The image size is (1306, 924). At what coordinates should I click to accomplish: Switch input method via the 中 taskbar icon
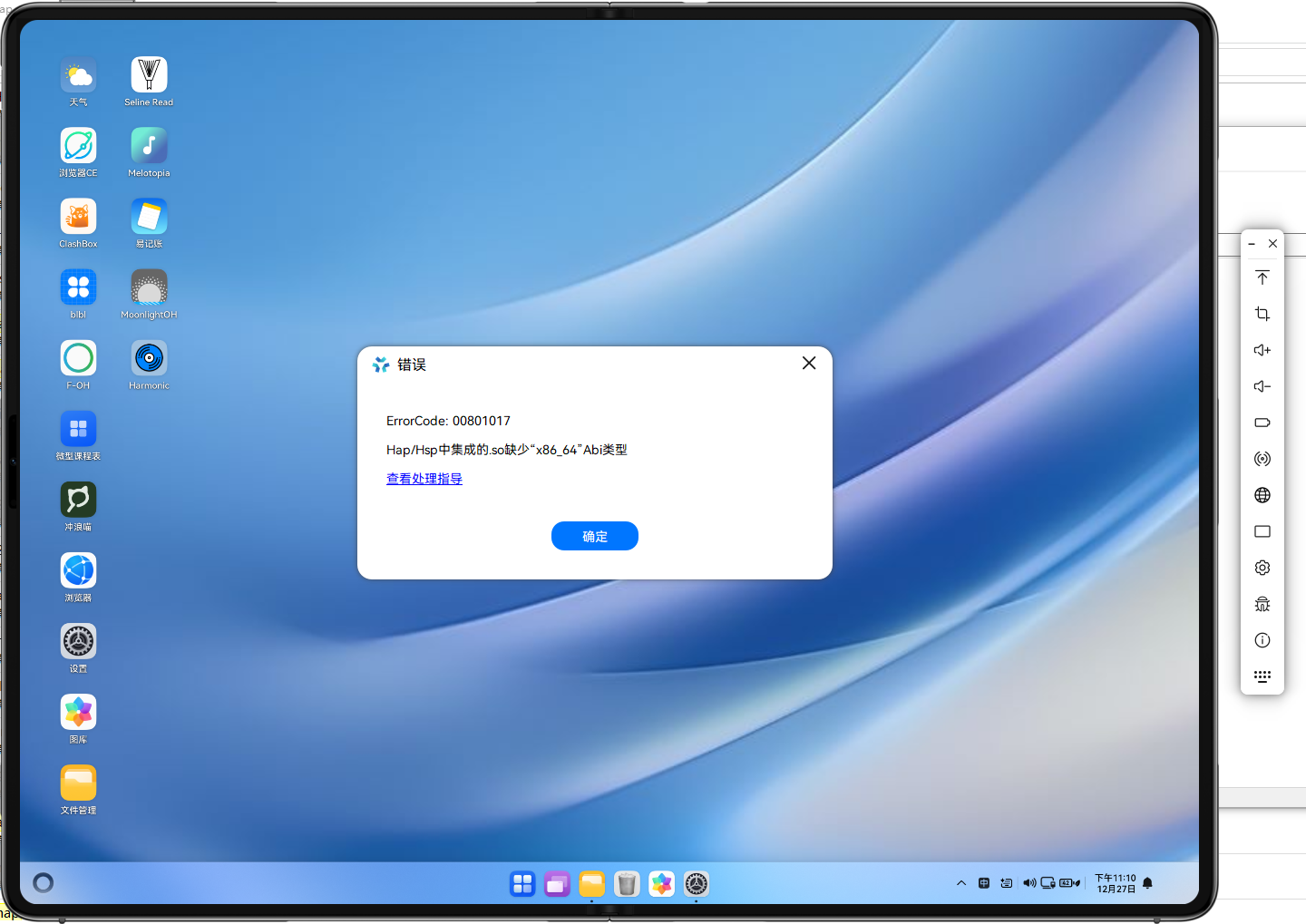click(984, 882)
